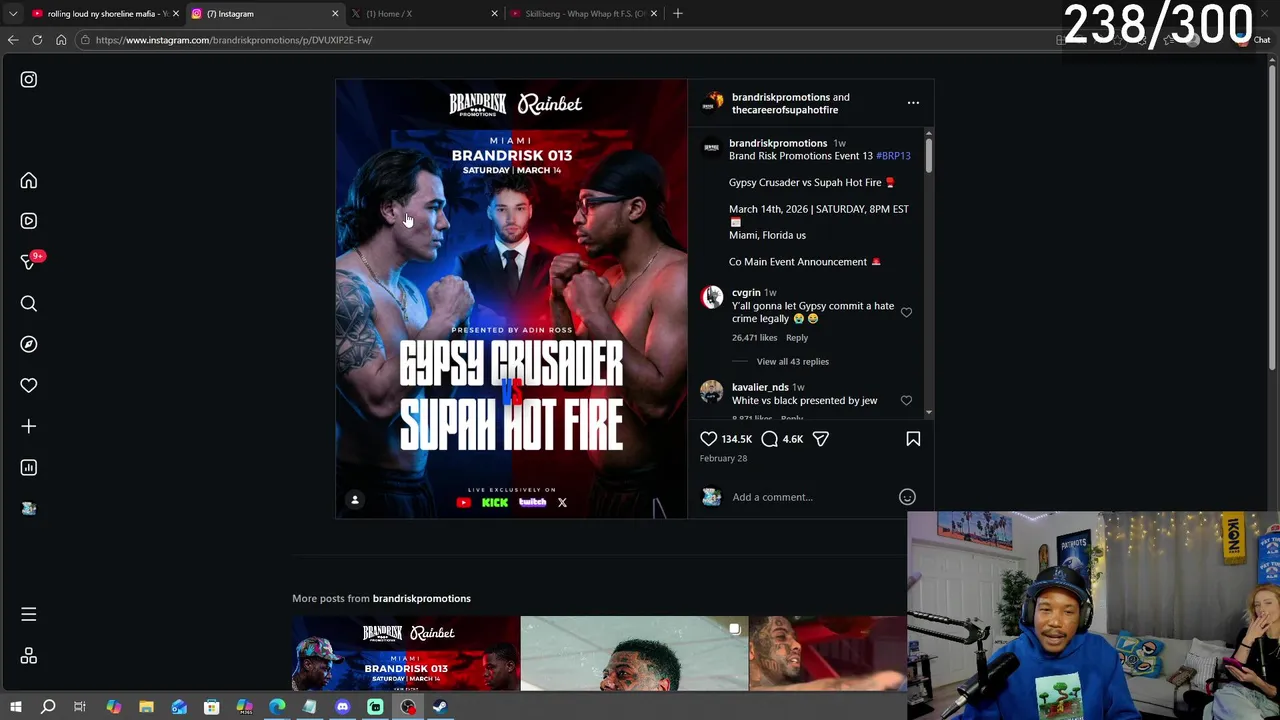Open Explore compass icon in sidebar
Viewport: 1280px width, 720px height.
[29, 344]
